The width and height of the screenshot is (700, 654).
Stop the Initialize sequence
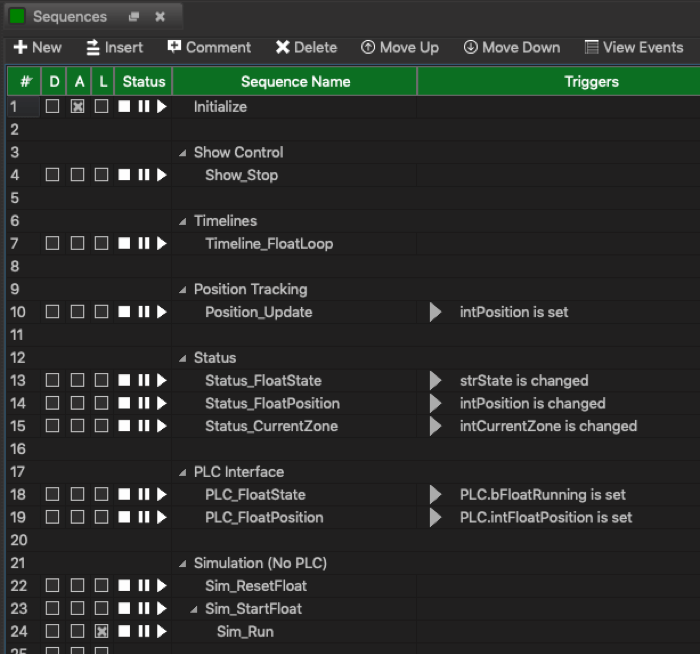124,106
